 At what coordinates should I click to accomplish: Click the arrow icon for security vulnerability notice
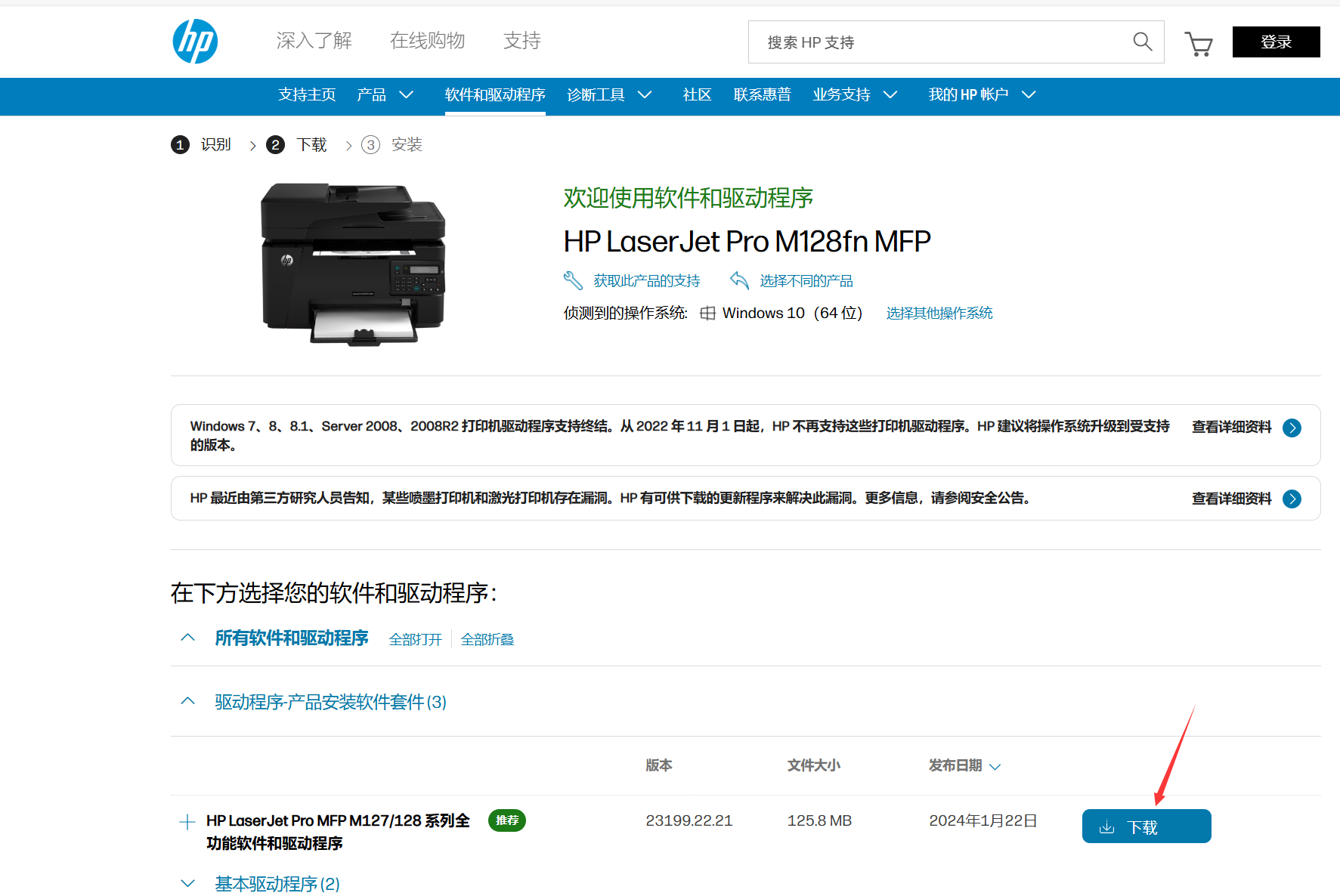1292,499
